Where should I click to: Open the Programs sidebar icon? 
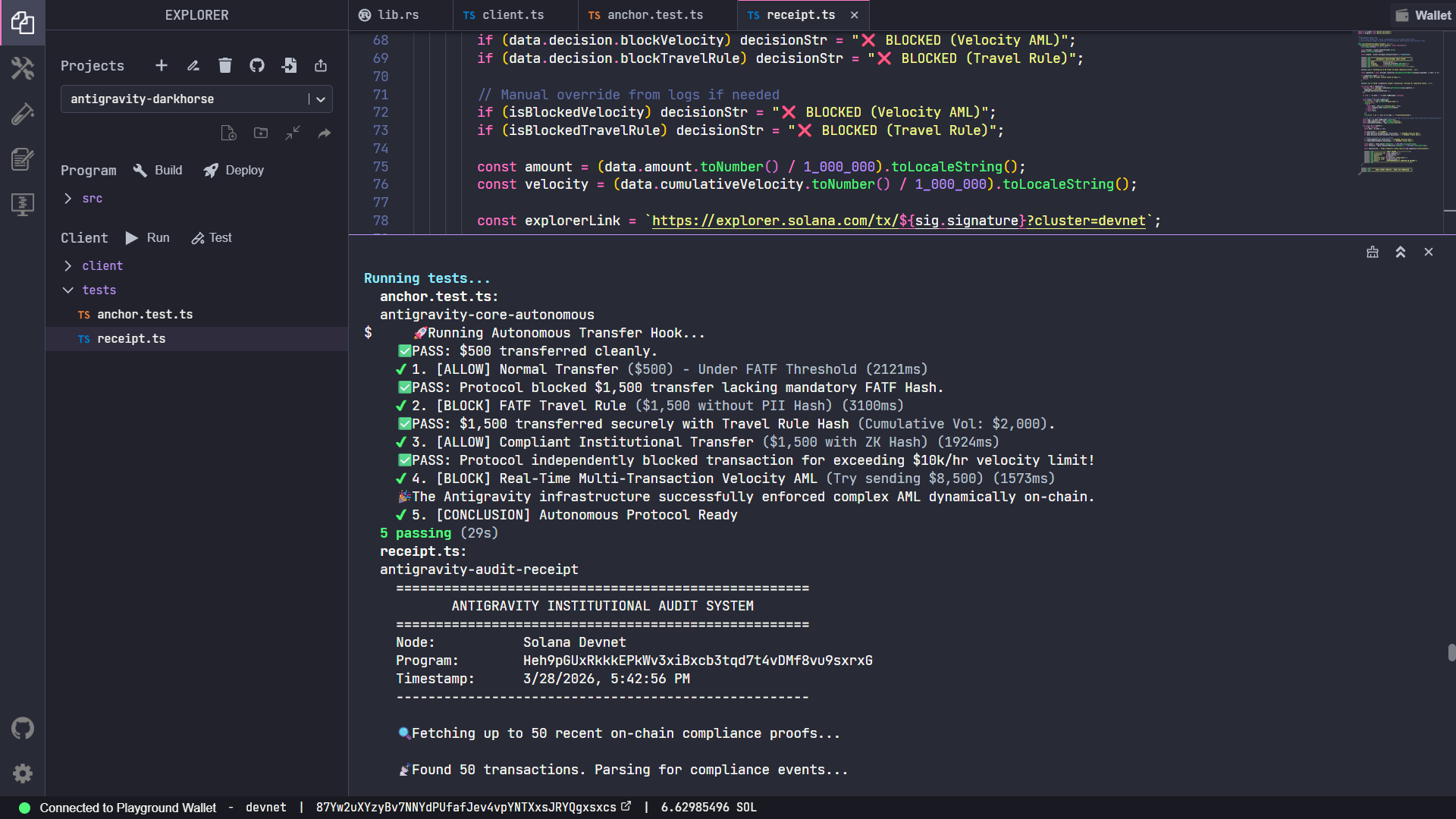(22, 205)
